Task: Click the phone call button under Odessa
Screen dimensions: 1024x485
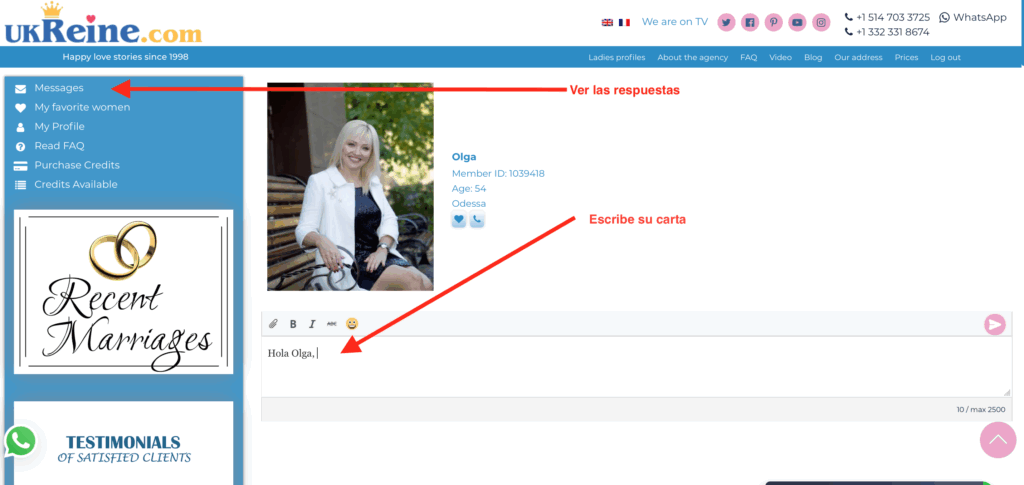Action: coord(477,221)
